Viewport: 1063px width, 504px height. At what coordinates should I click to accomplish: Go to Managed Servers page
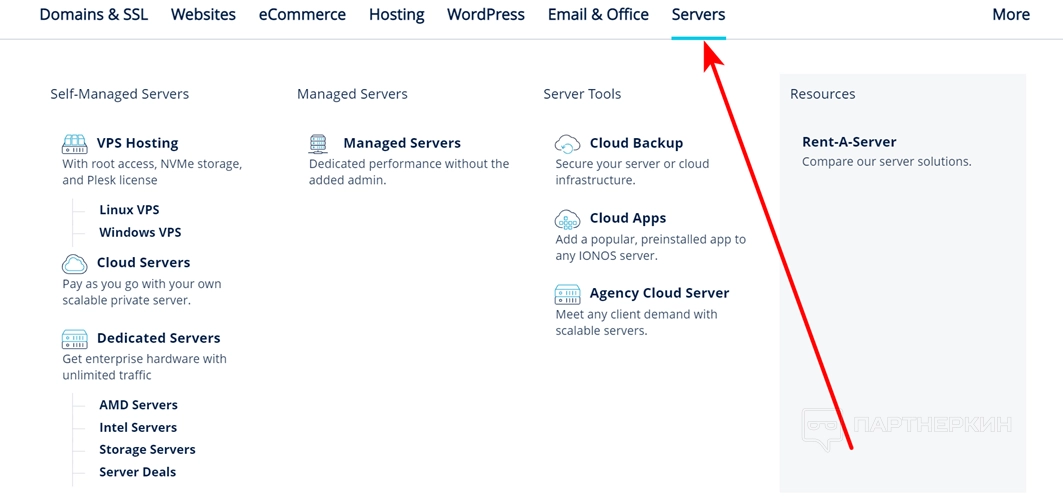[402, 143]
